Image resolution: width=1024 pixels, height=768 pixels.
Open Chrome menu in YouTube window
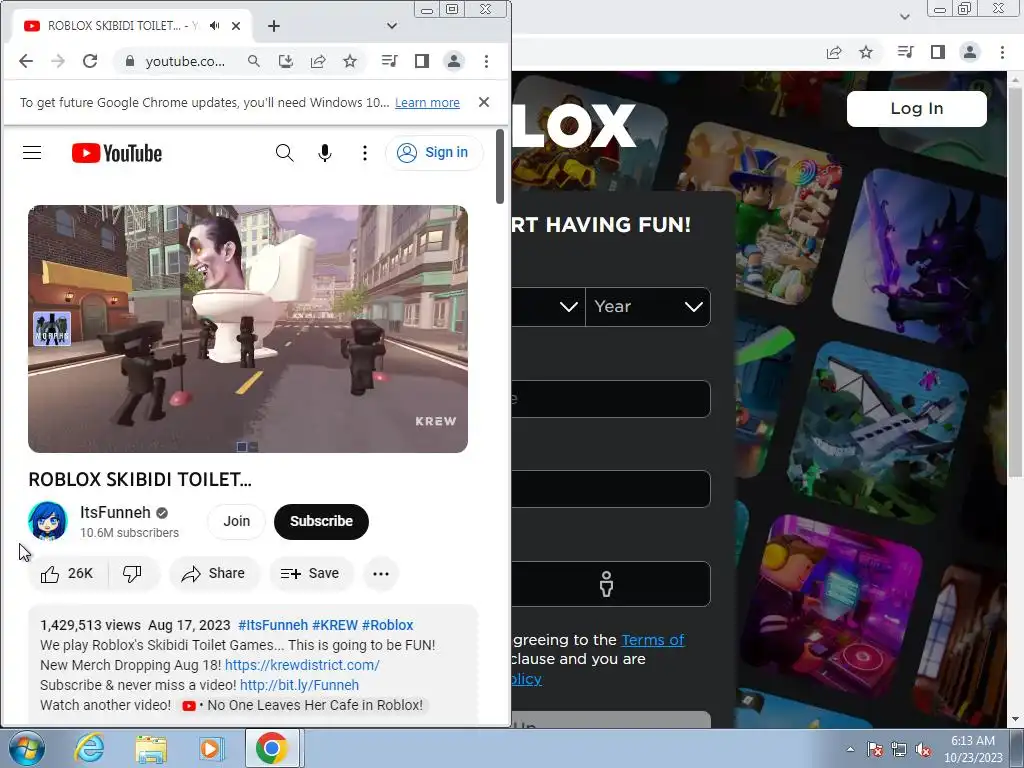(x=486, y=61)
